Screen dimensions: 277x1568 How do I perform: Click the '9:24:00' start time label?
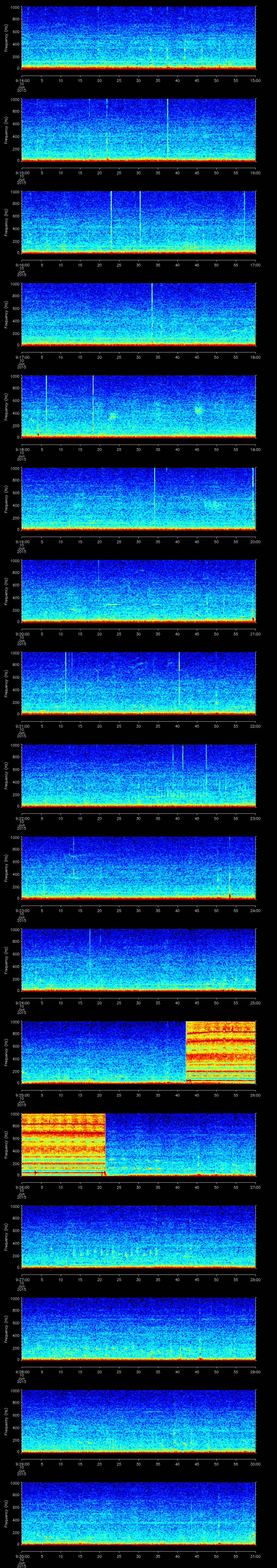pos(22,1003)
